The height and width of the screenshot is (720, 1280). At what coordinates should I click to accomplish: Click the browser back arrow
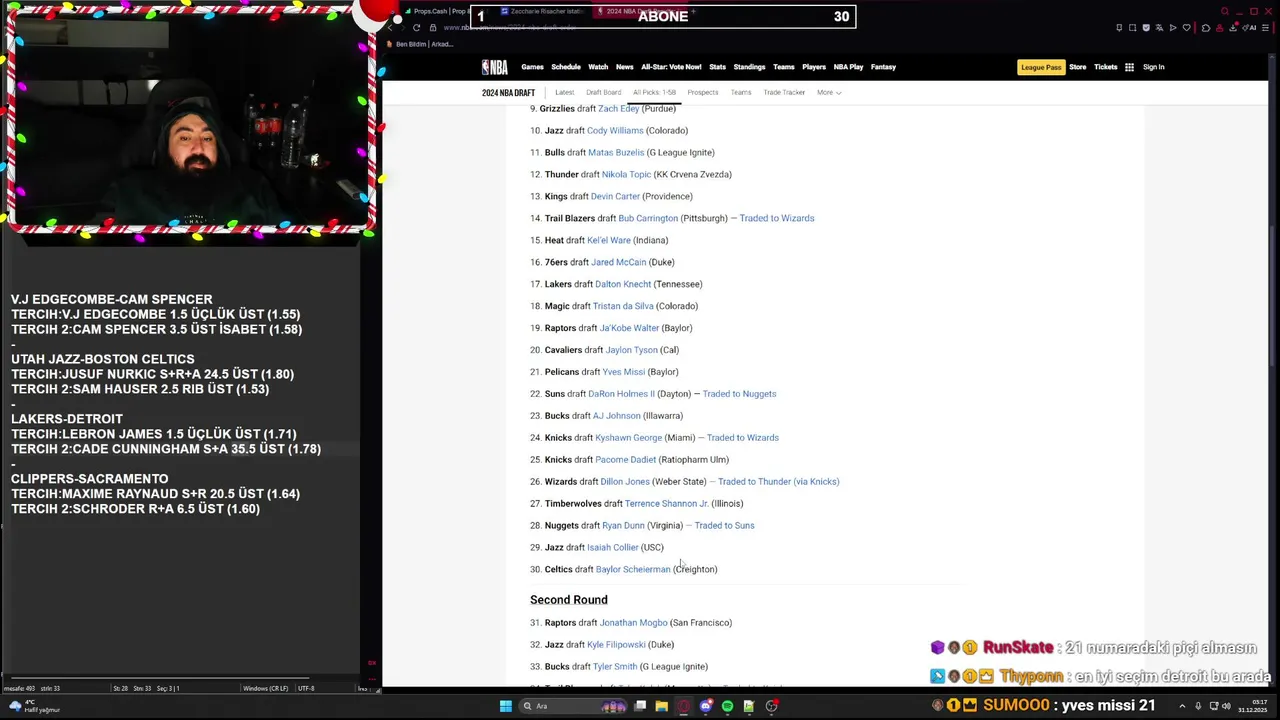[x=391, y=27]
